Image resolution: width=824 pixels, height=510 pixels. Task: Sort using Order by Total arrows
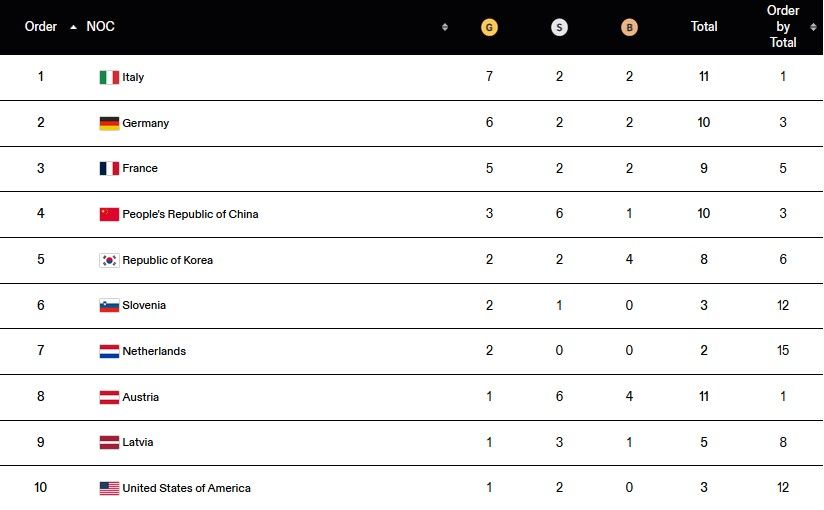(x=813, y=27)
